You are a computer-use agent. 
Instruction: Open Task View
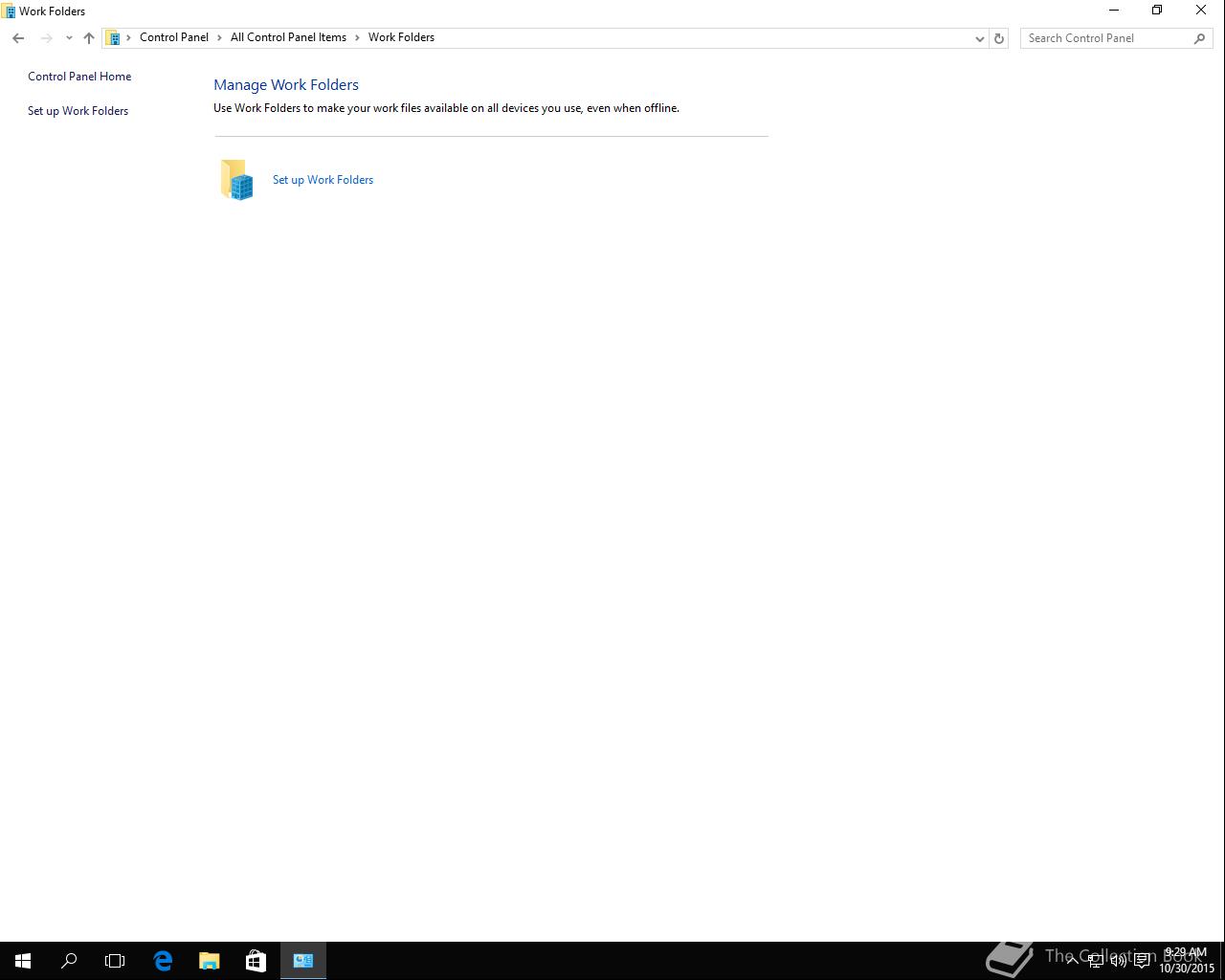pyautogui.click(x=115, y=961)
